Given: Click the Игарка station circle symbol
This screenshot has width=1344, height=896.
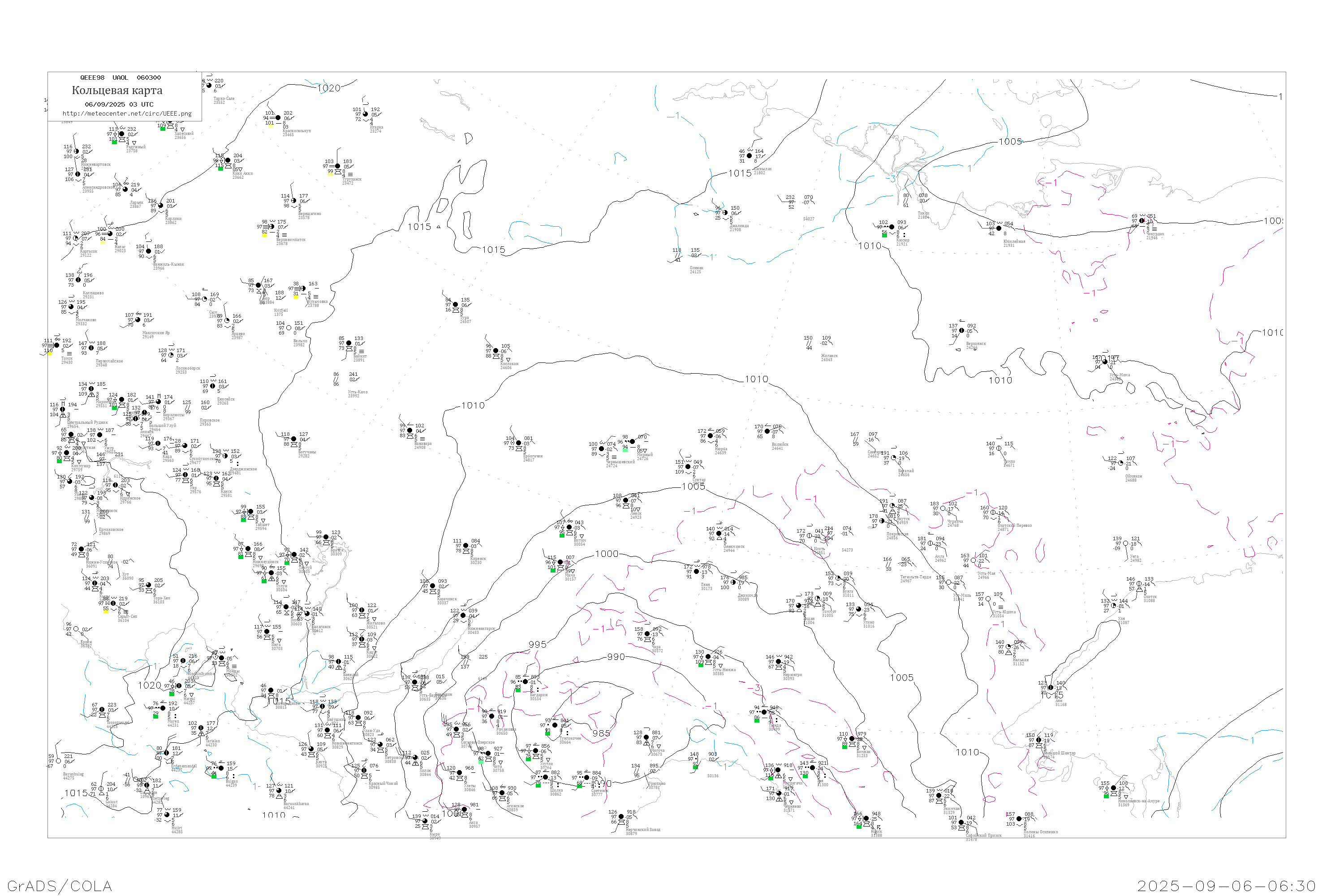Looking at the screenshot, I should tap(366, 114).
